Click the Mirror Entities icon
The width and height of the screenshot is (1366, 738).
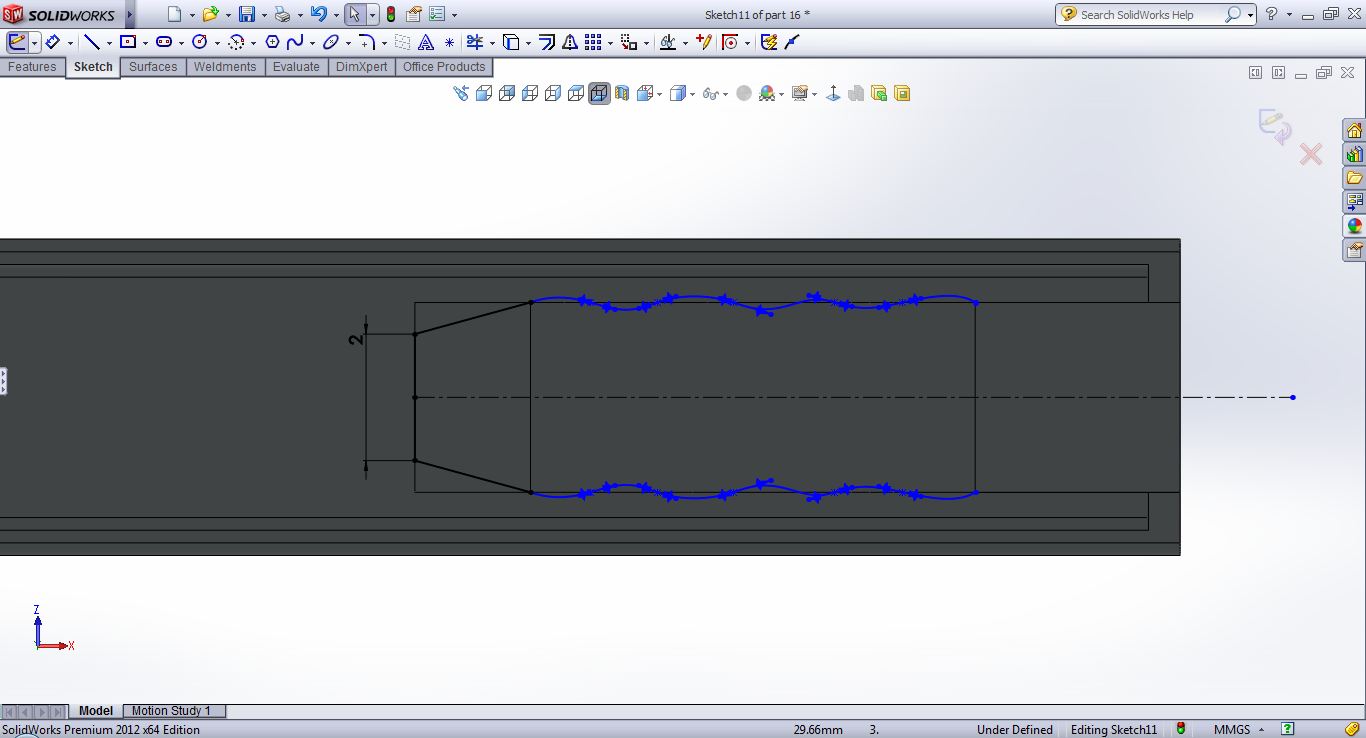coord(569,42)
